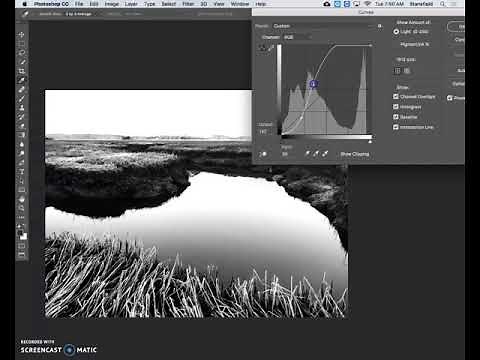Screen dimensions: 480x360
Task: Select the Clone Stamp tool
Action: coord(22,108)
